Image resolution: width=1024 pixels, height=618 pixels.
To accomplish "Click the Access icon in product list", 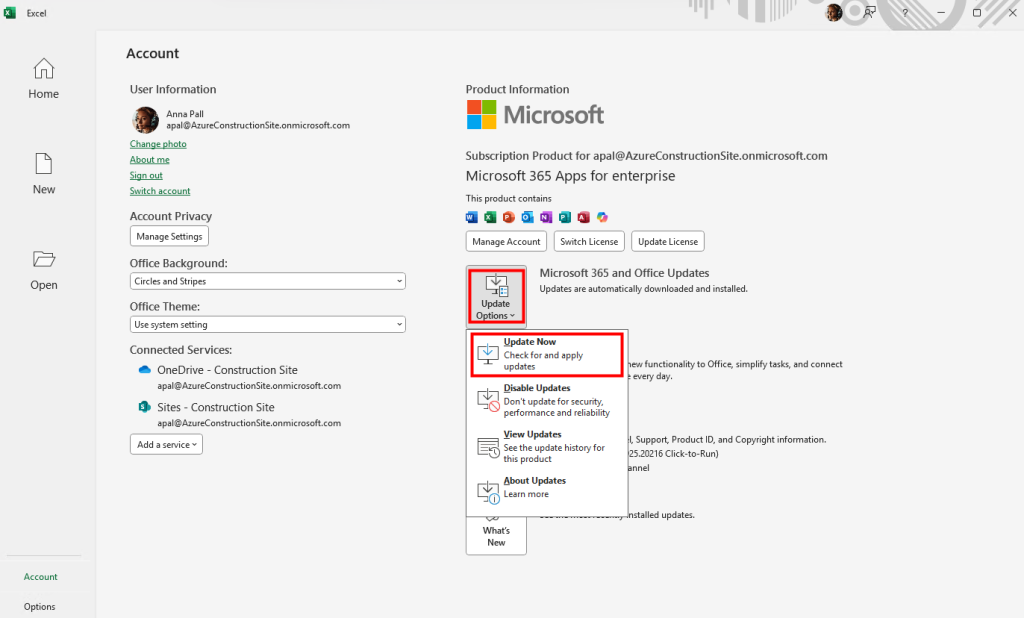I will (583, 218).
